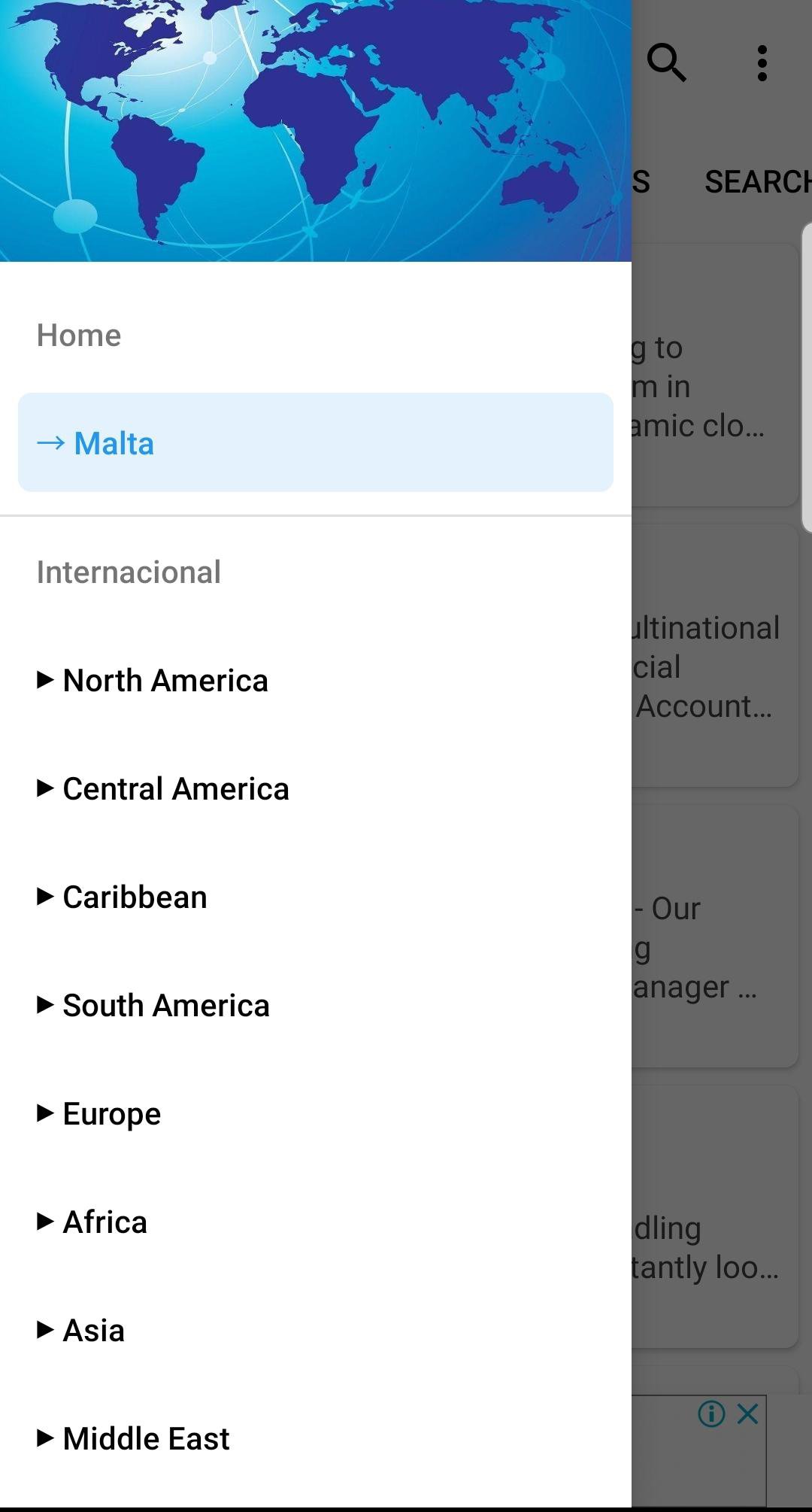Image resolution: width=812 pixels, height=1512 pixels.
Task: Tap the ad info icon
Action: coord(711,1414)
